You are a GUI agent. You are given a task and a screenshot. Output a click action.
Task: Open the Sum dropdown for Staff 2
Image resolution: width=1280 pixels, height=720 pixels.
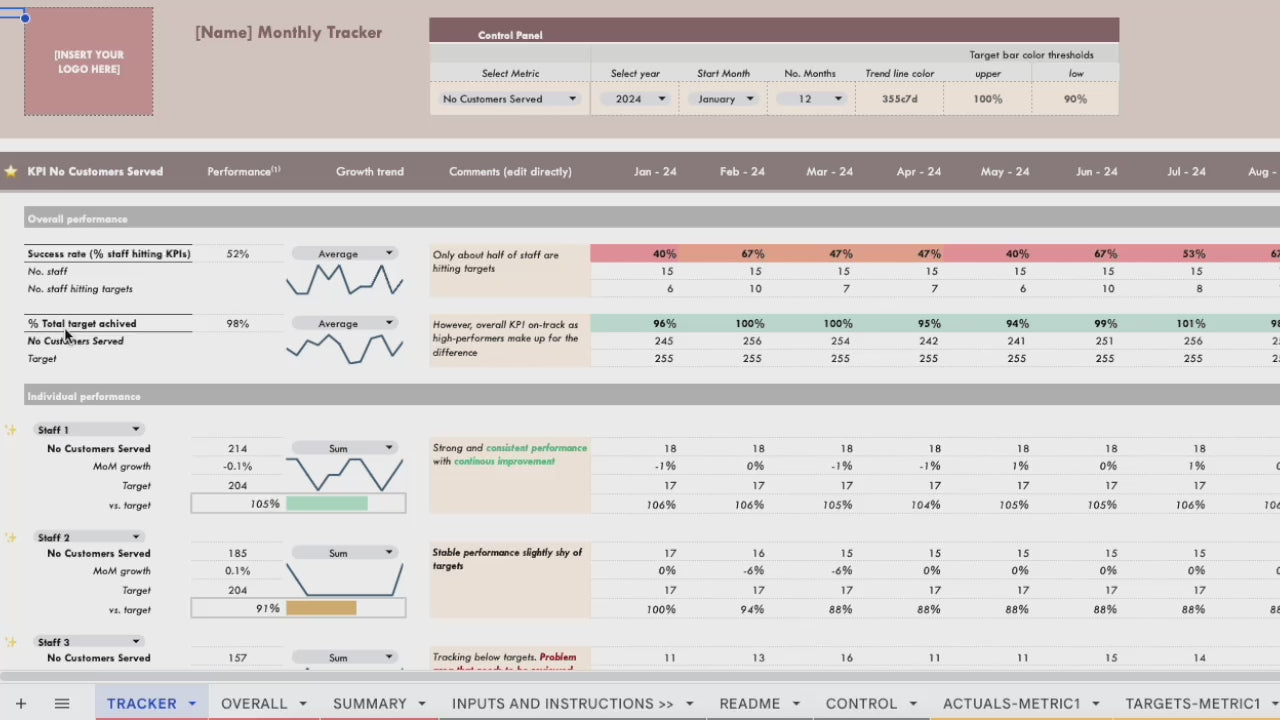click(x=345, y=553)
